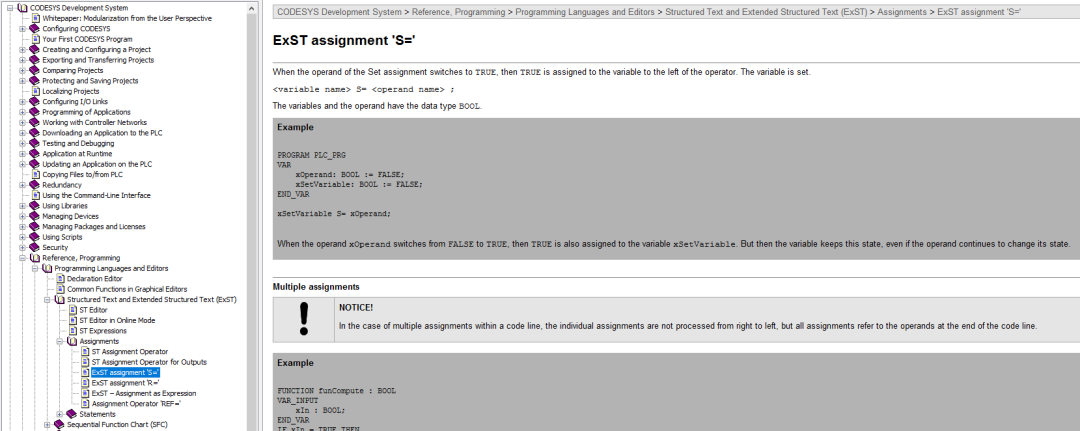
Task: Click the page icon of Using the Command-Line Interface
Action: (x=36, y=195)
